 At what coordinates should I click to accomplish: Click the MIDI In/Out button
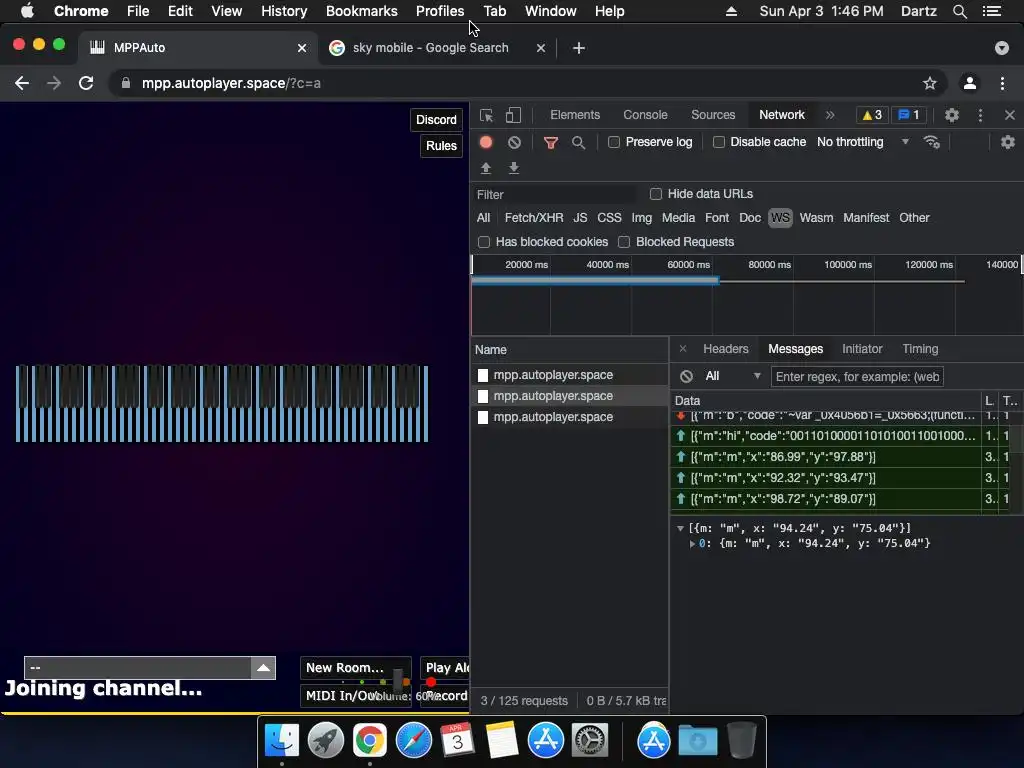355,696
